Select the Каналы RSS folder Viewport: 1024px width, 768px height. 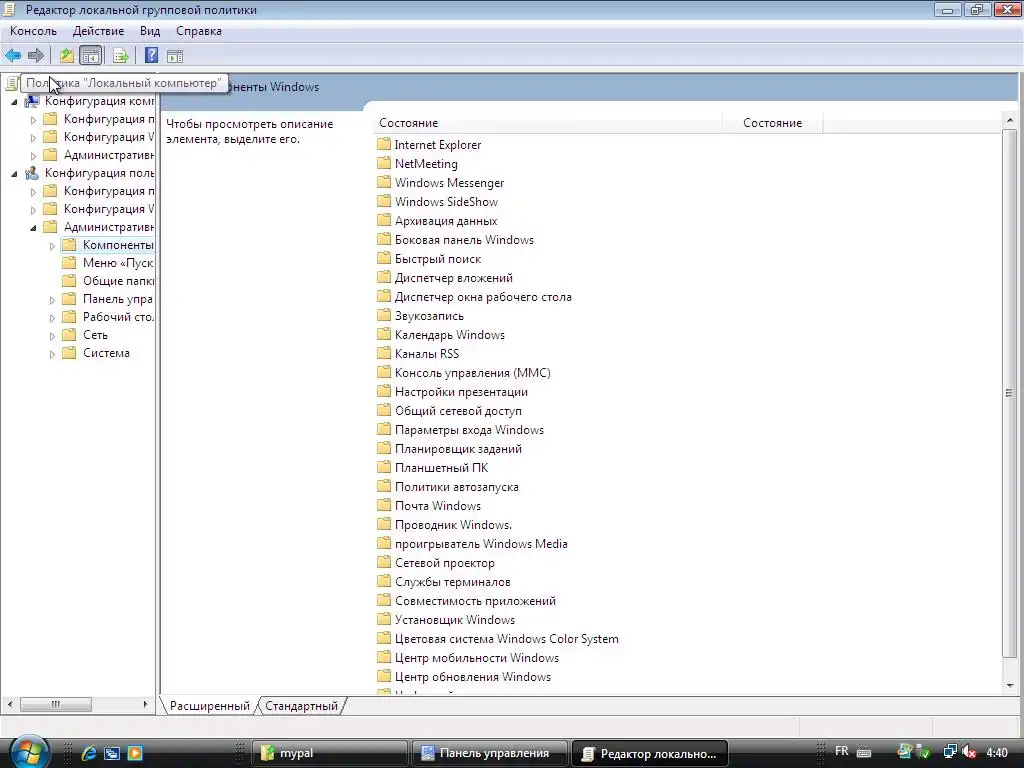point(418,353)
